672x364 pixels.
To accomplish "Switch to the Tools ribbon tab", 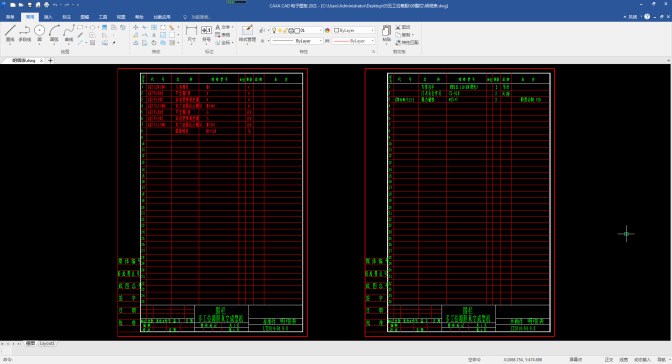I will [x=103, y=17].
